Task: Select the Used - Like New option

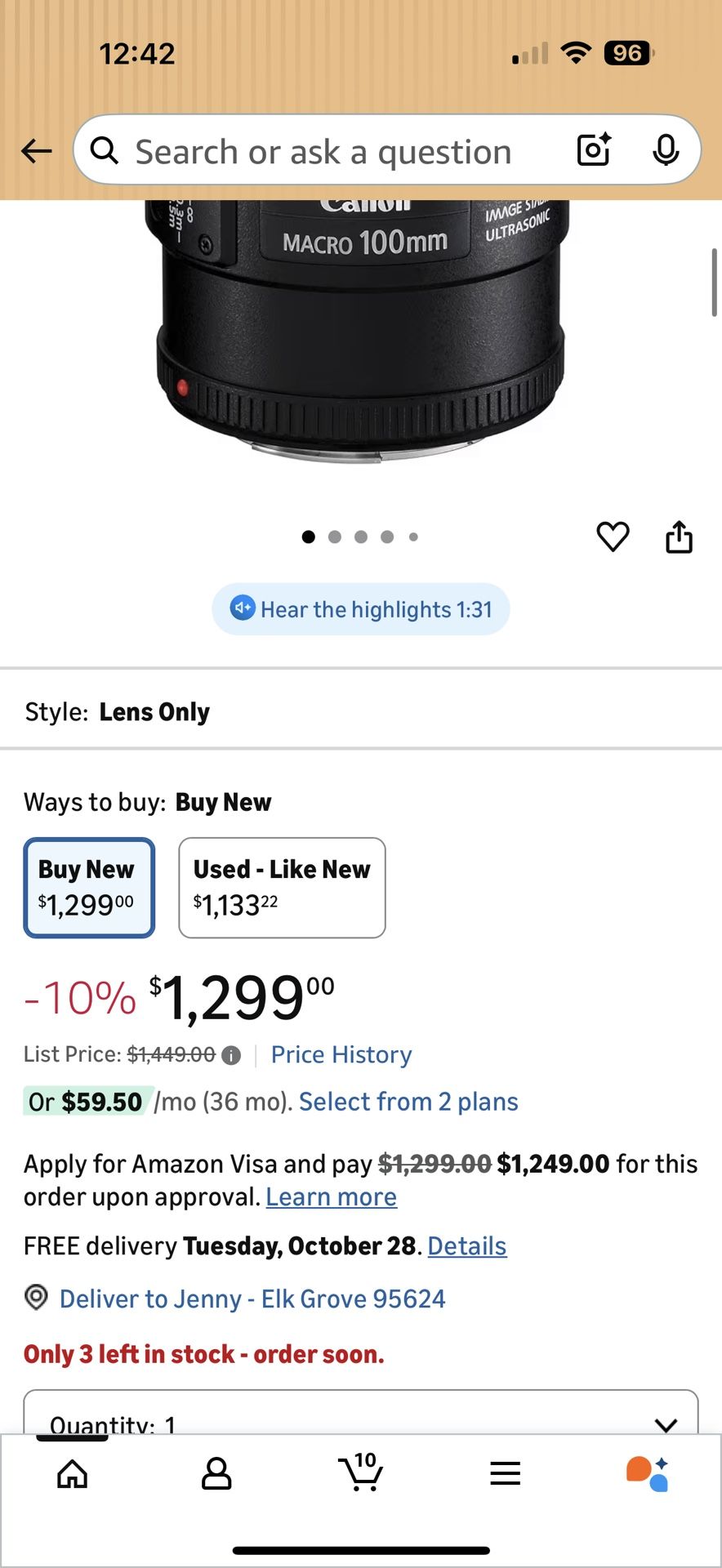Action: [282, 888]
